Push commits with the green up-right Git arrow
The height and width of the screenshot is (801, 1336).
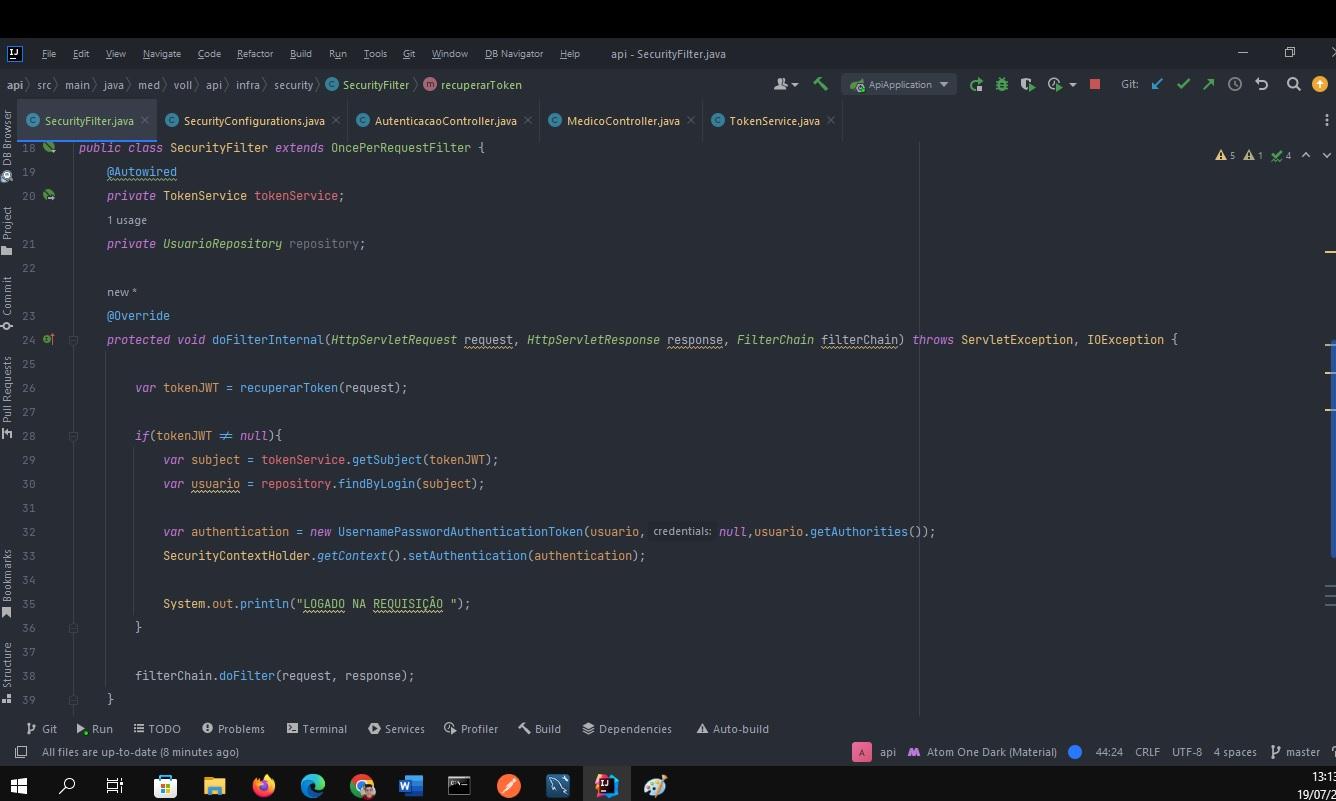click(x=1208, y=85)
